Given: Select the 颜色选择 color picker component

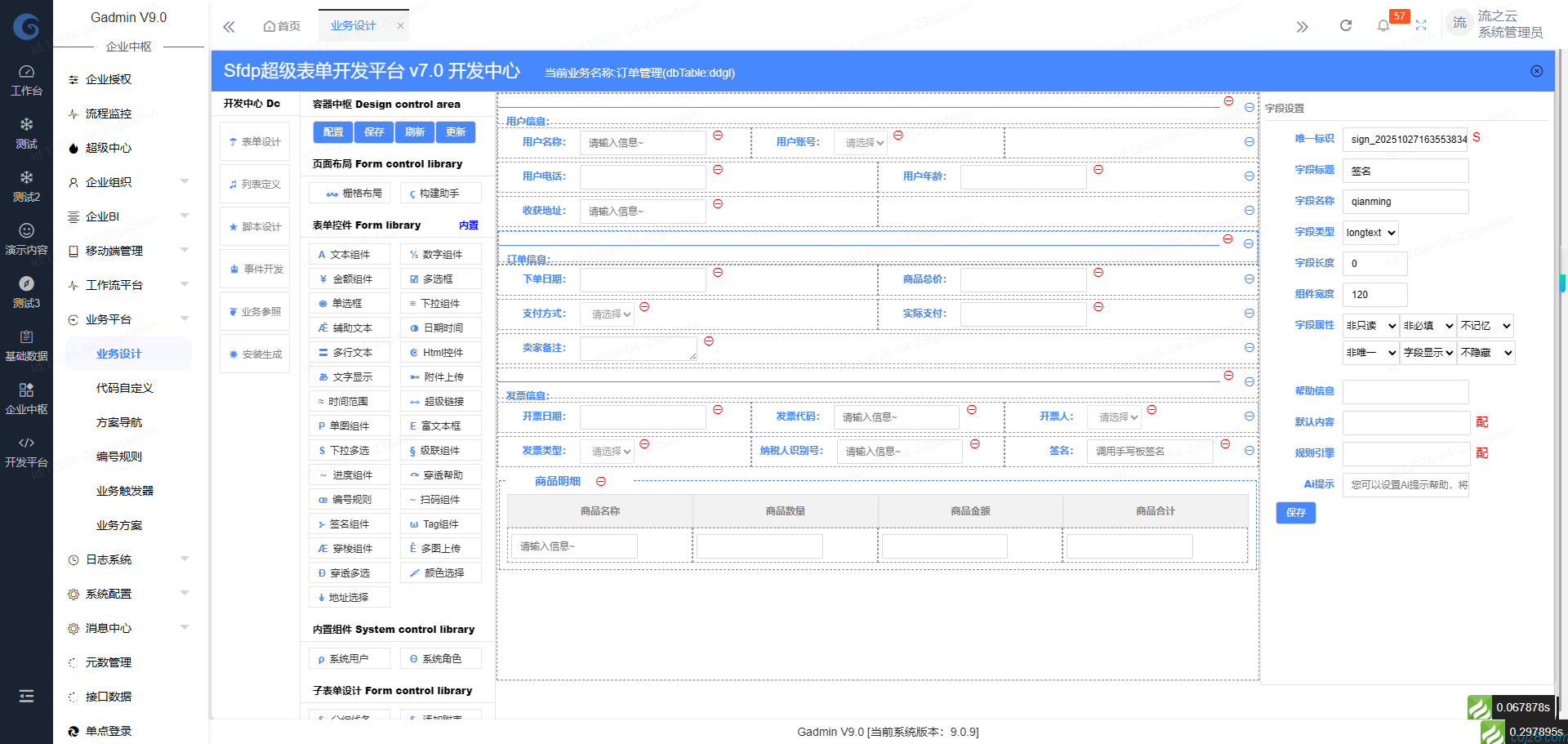Looking at the screenshot, I should pyautogui.click(x=440, y=572).
